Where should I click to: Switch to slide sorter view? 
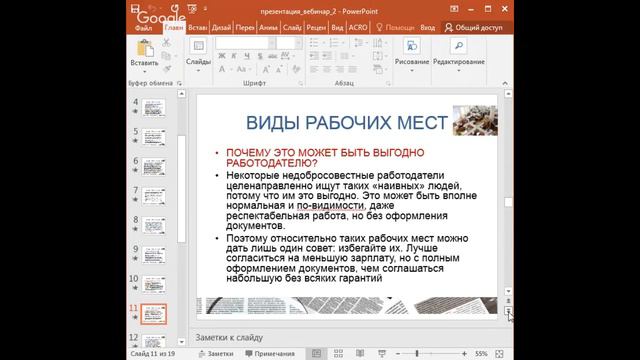pyautogui.click(x=338, y=353)
